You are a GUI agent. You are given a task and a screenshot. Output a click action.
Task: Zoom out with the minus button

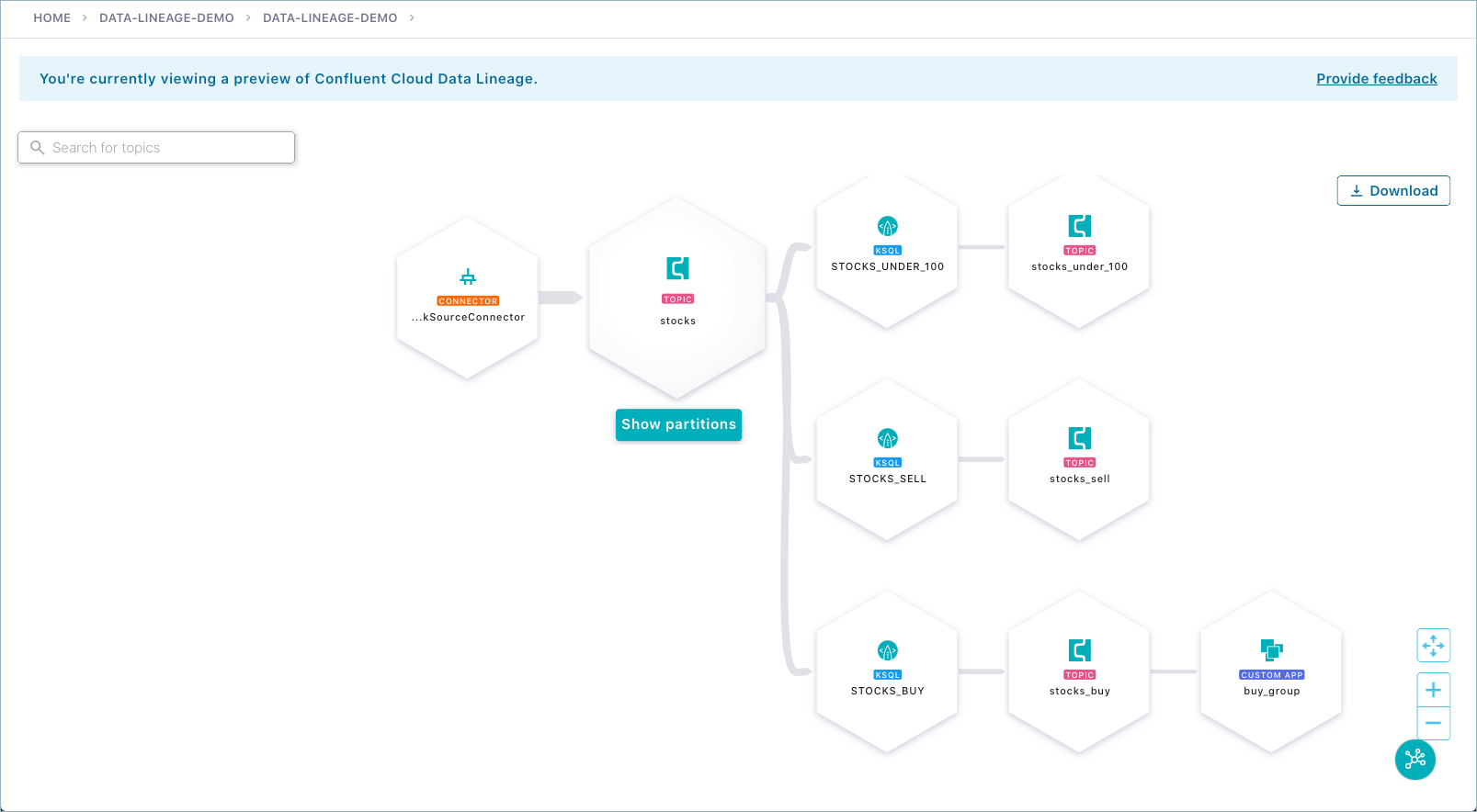1434,723
